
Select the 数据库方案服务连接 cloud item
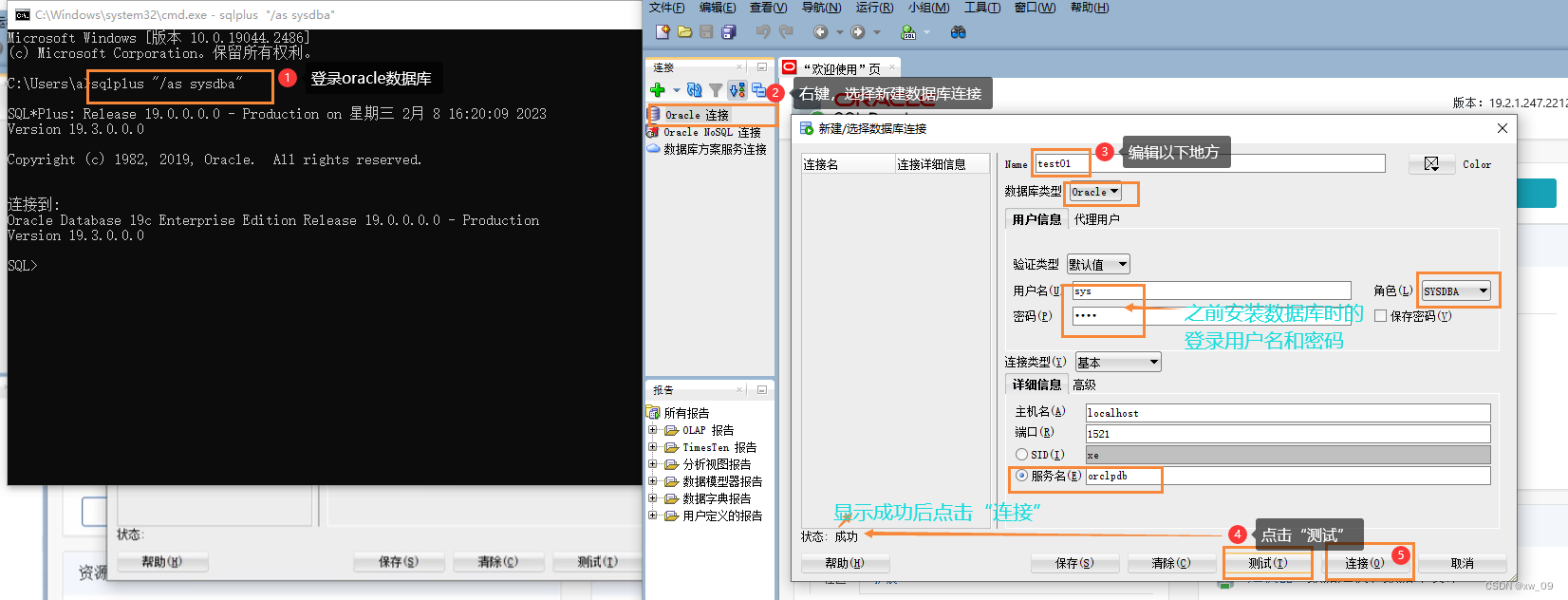[x=707, y=149]
